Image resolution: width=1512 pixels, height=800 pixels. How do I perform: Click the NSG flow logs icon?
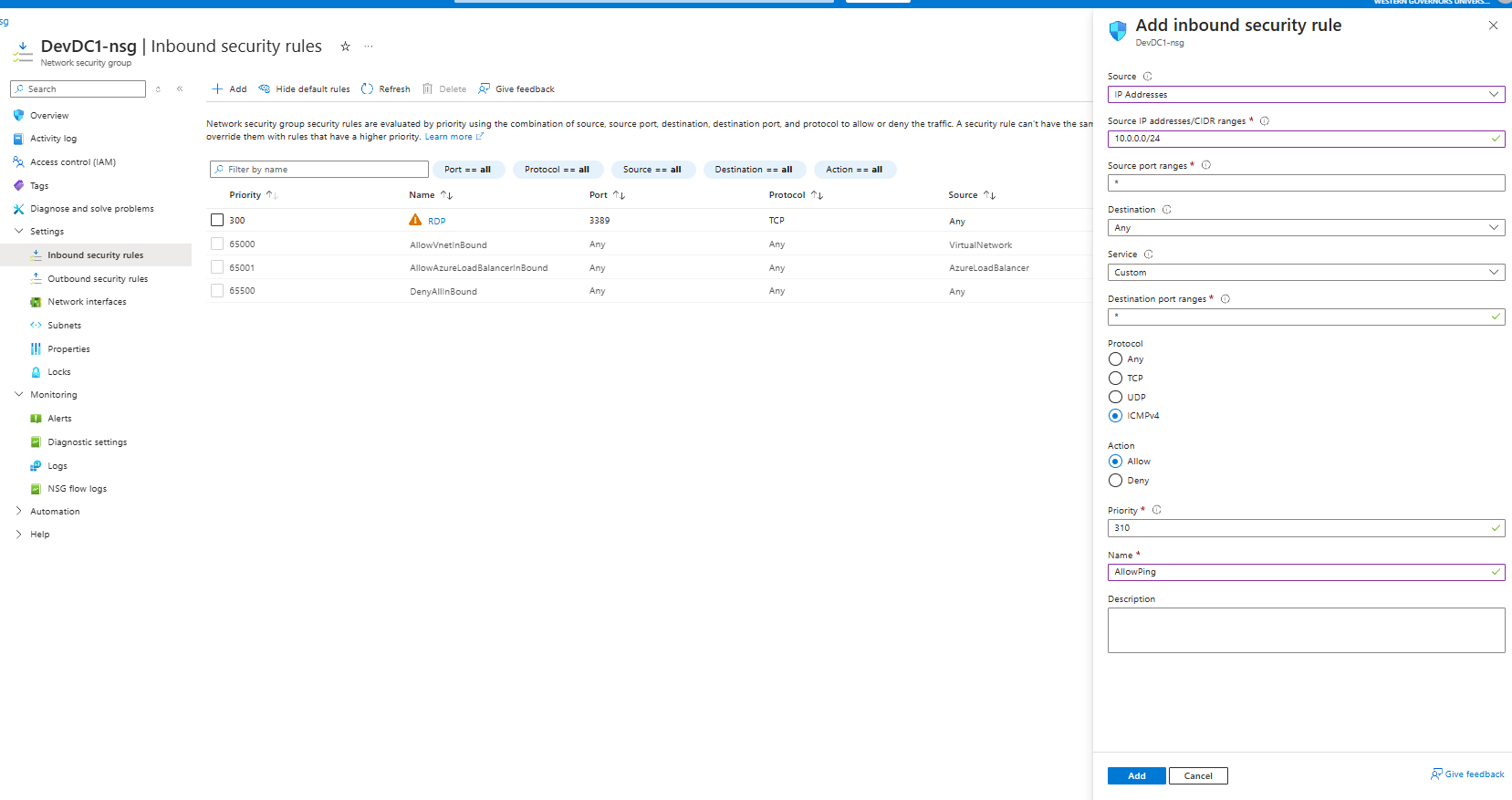point(36,489)
